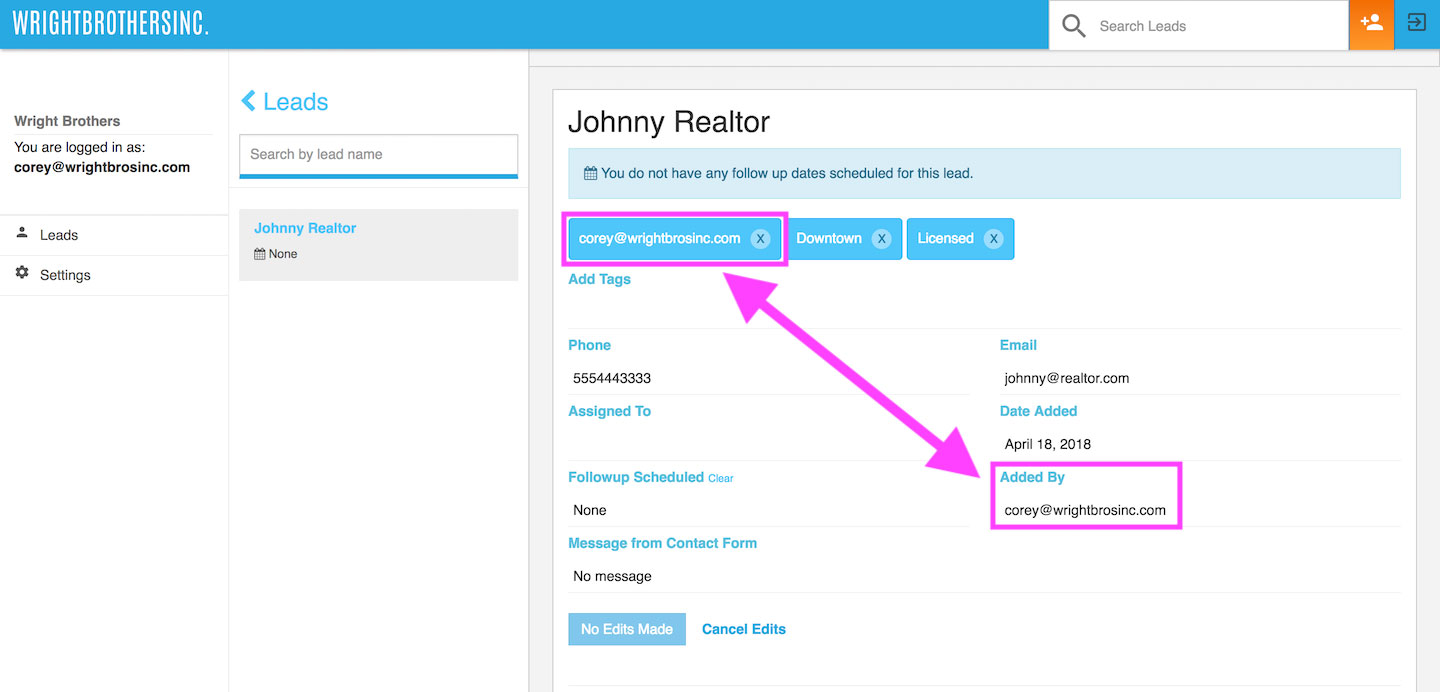Viewport: 1440px width, 692px height.
Task: Click the logout icon in header
Action: pos(1416,23)
